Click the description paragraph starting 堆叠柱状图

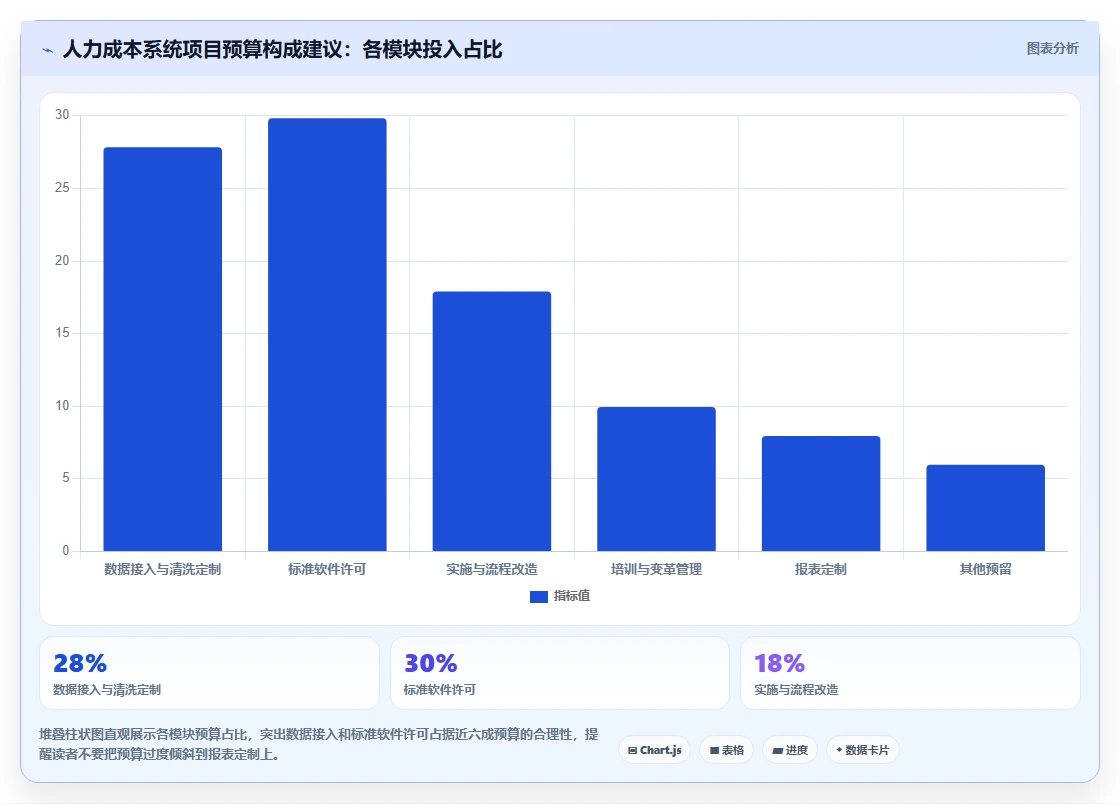(319, 744)
